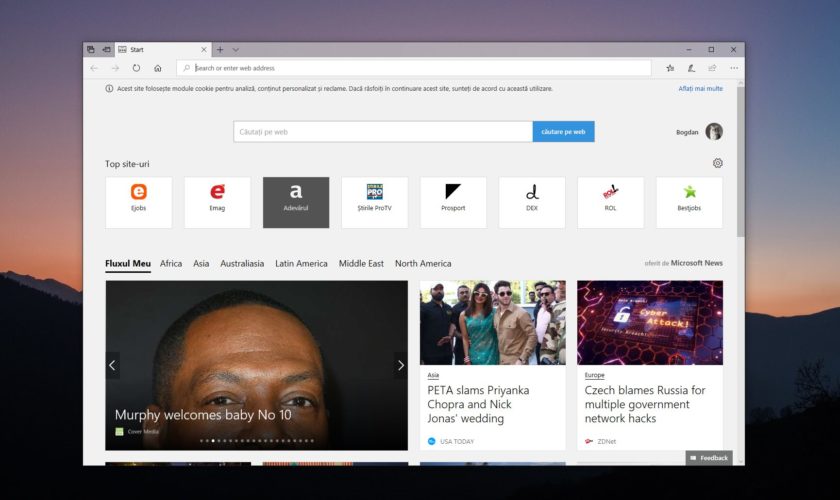Open the page settings gear icon
Viewport: 840px width, 500px height.
coord(717,164)
